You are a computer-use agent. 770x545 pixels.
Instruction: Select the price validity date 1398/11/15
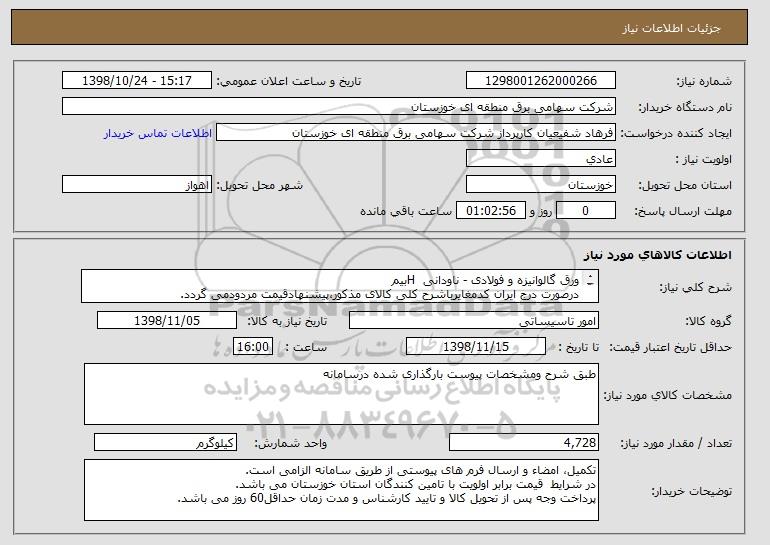tap(476, 347)
